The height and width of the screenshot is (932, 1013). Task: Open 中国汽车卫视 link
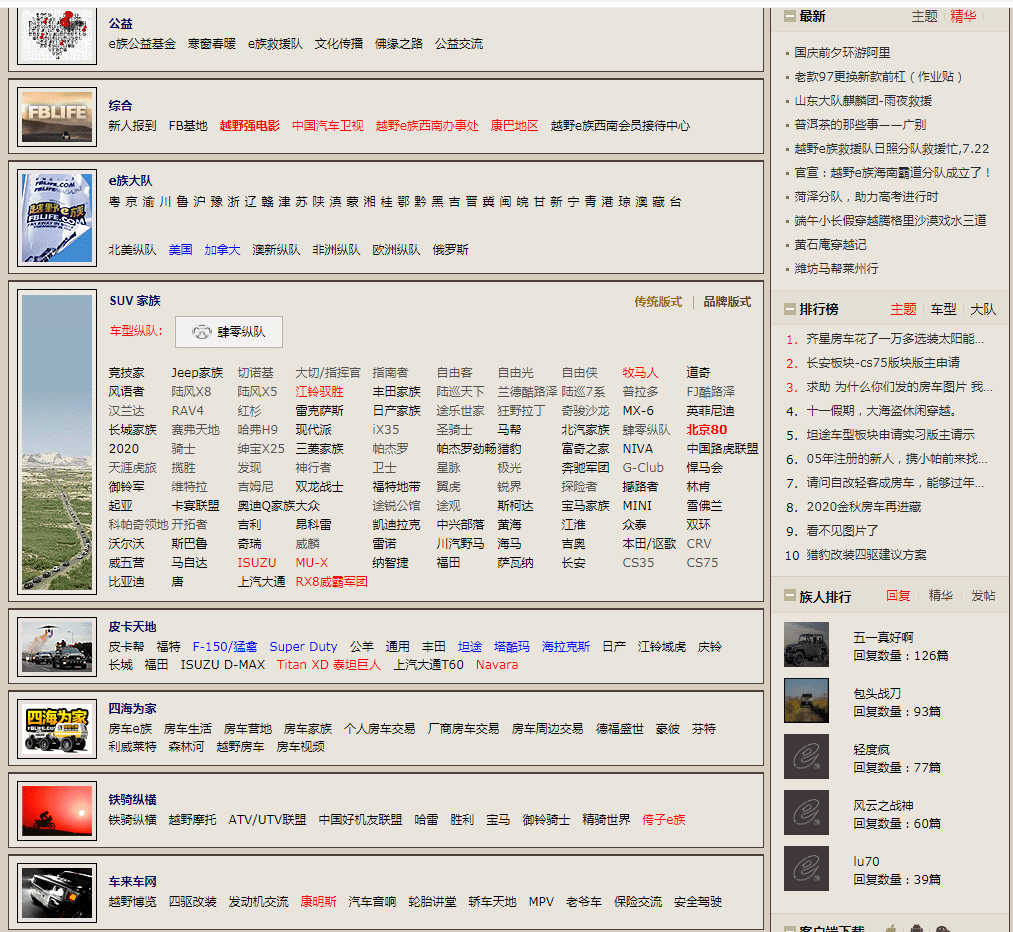coord(328,126)
